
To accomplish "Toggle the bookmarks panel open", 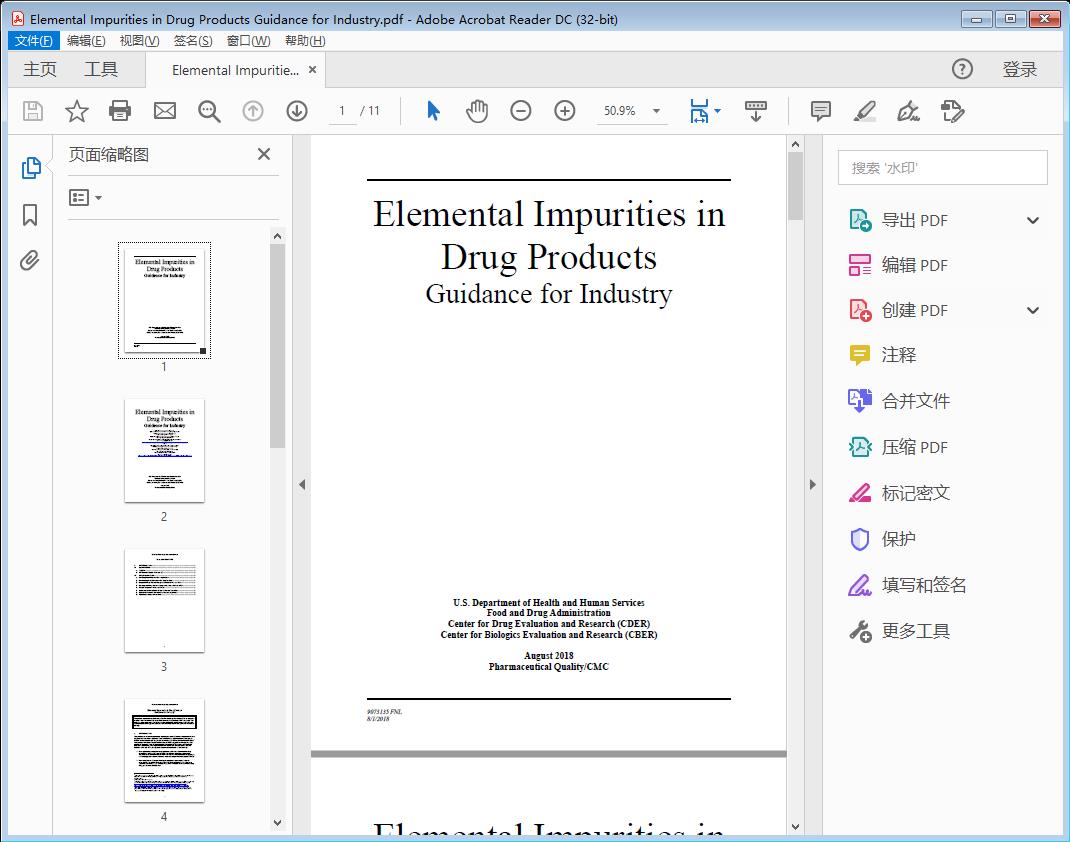I will tap(29, 214).
